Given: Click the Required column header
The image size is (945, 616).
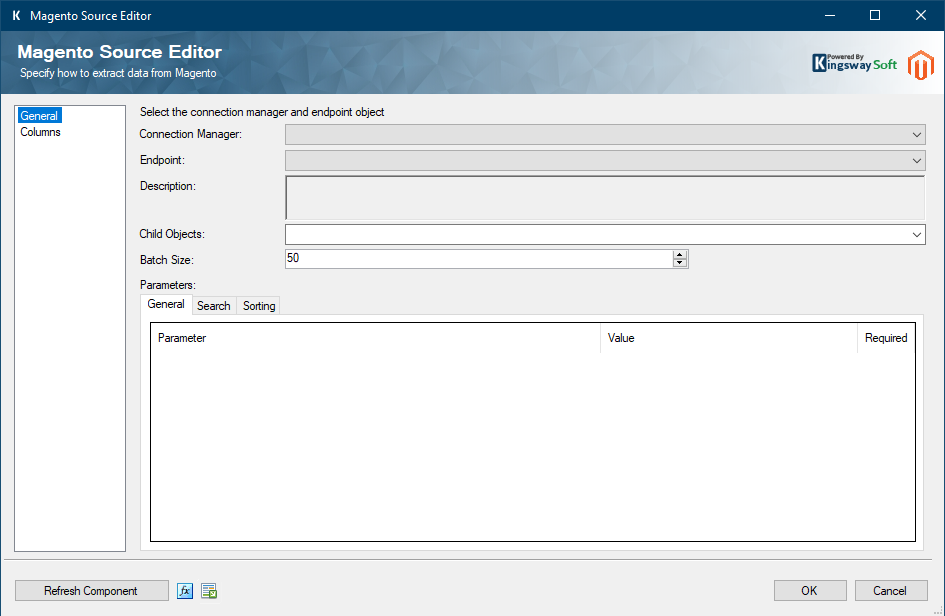Looking at the screenshot, I should [886, 338].
